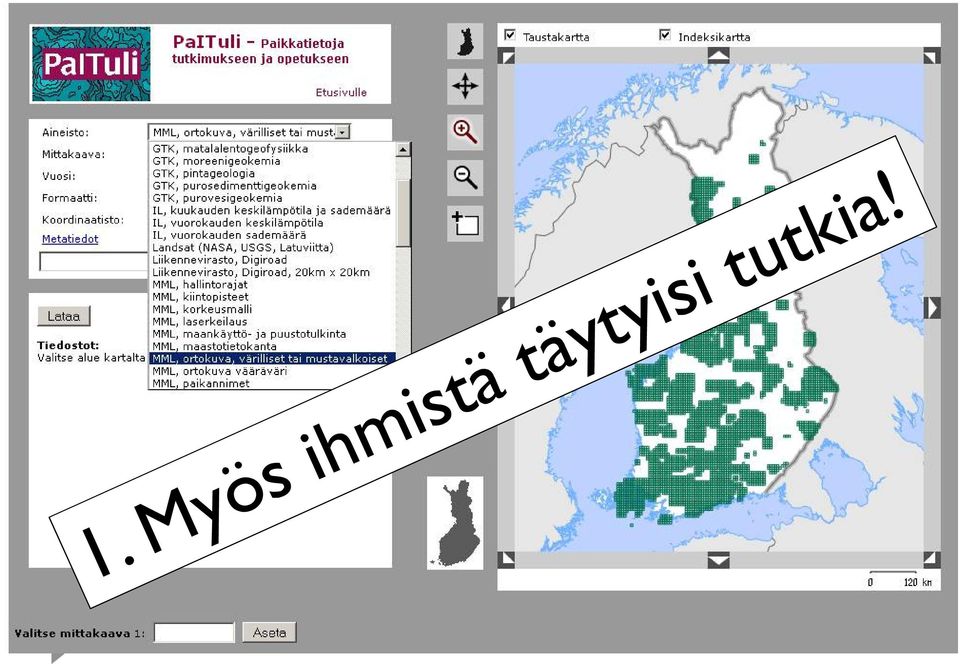Pan map north with top arrow
The width and height of the screenshot is (960, 664).
tap(719, 57)
